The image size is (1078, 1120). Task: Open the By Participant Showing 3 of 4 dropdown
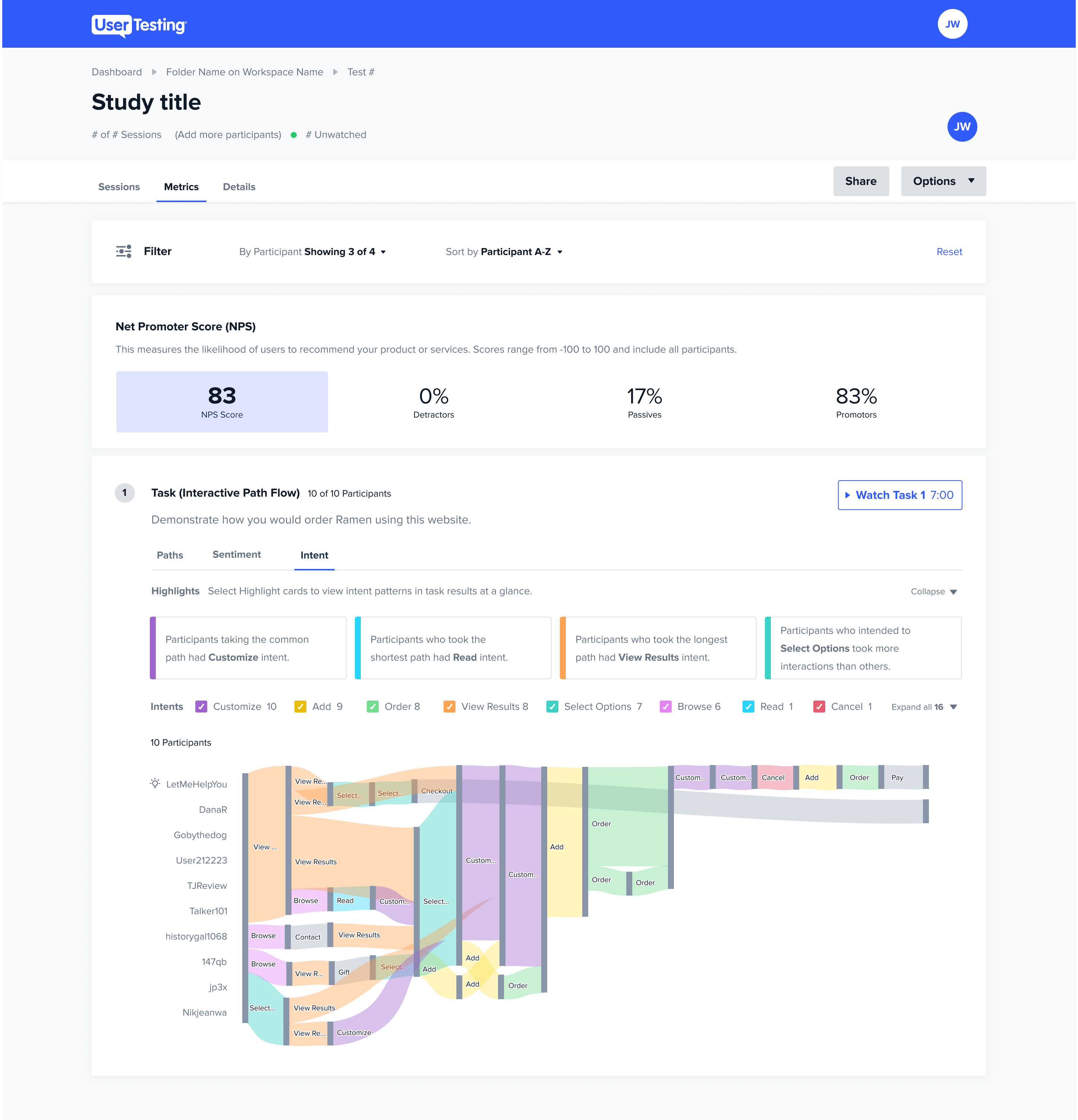click(312, 252)
